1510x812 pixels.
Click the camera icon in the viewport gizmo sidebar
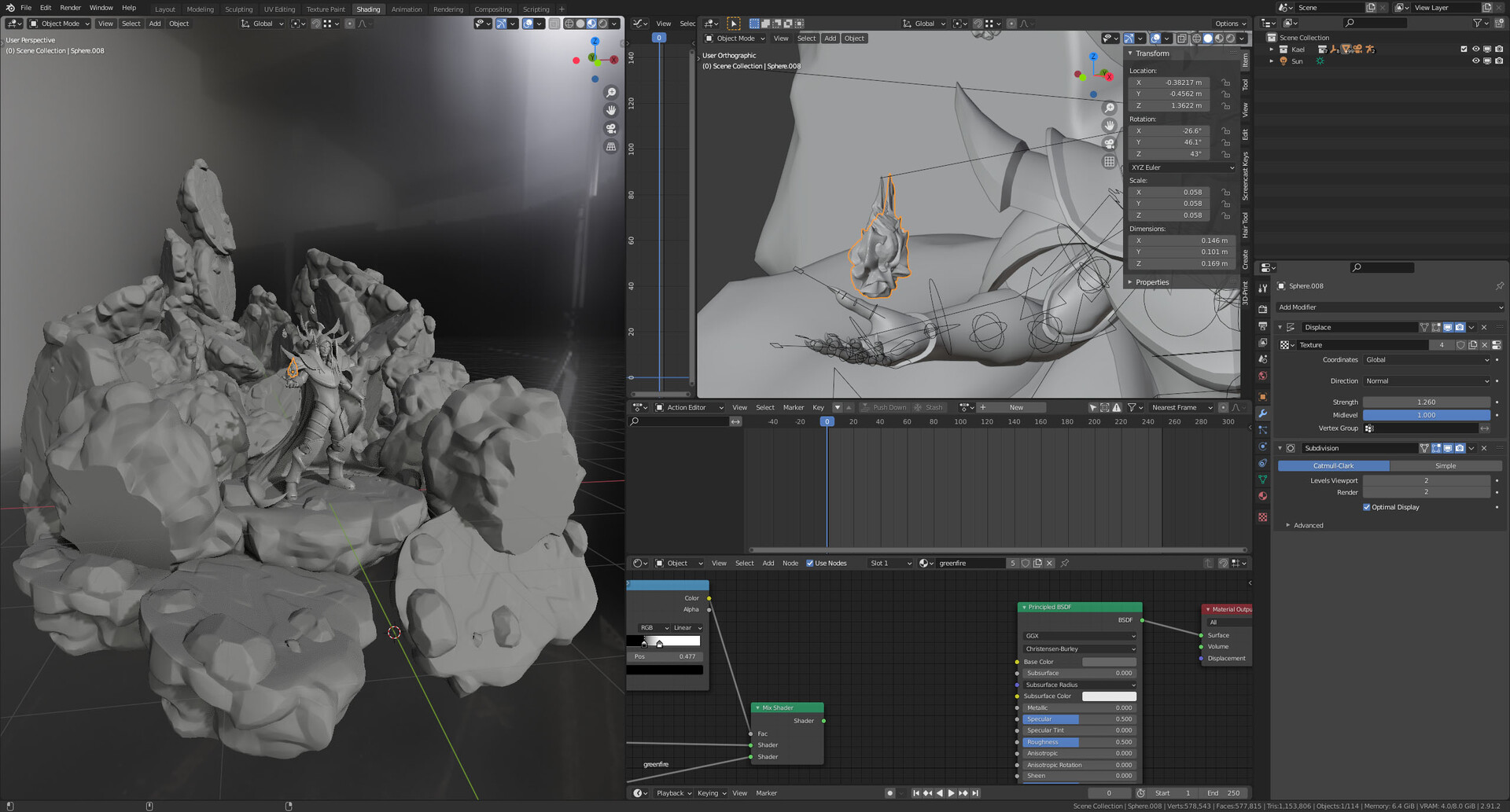[x=611, y=128]
